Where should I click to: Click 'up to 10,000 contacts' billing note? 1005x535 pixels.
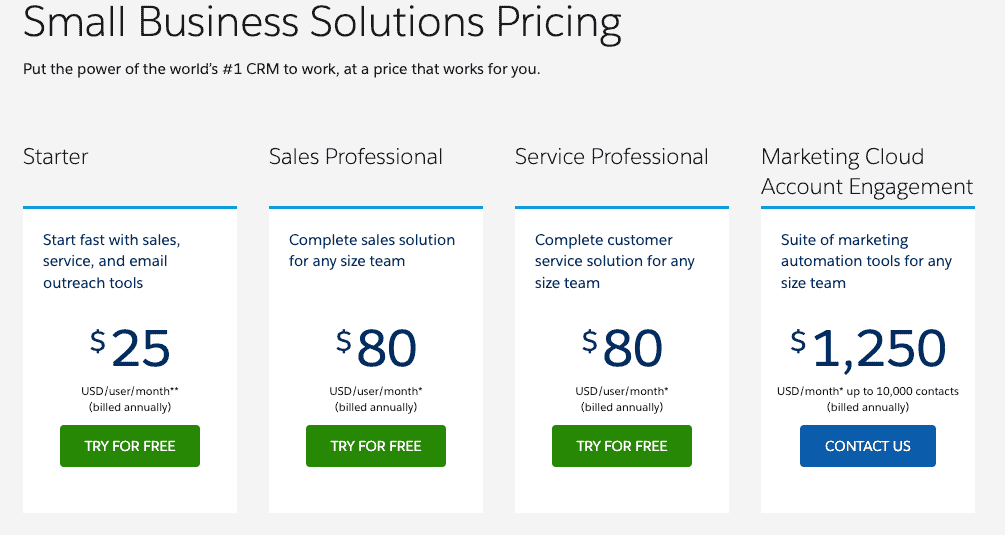pos(902,391)
